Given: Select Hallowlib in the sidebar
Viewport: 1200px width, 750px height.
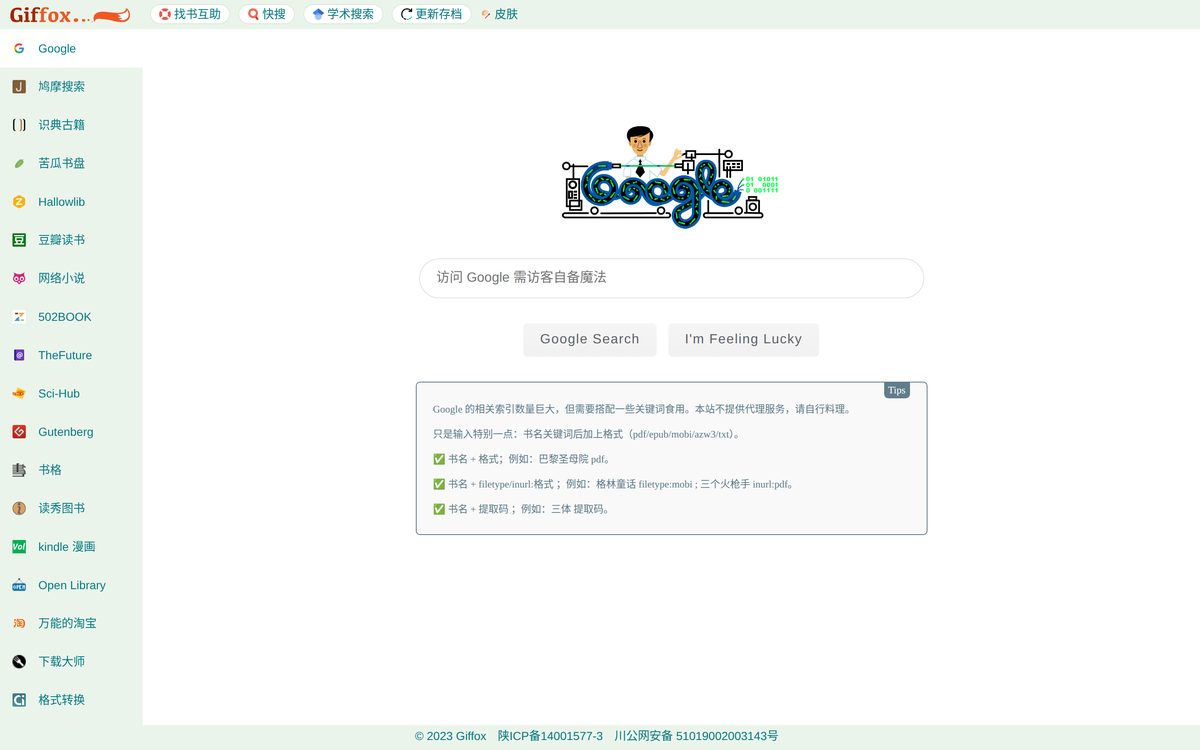Looking at the screenshot, I should tap(71, 202).
